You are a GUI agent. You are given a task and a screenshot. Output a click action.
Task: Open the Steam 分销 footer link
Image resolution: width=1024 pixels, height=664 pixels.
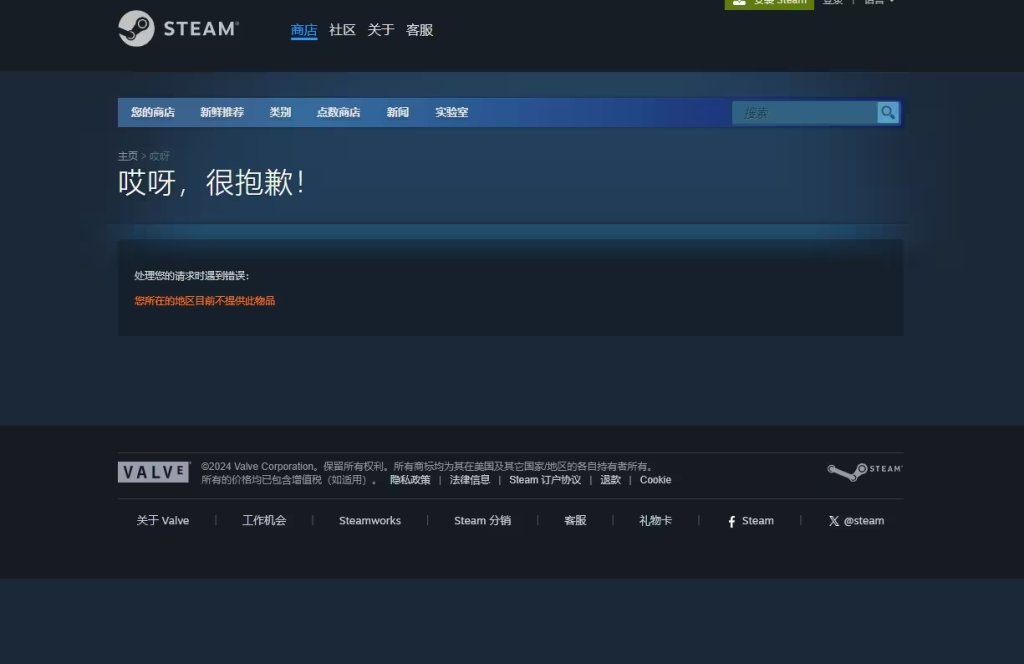[483, 521]
